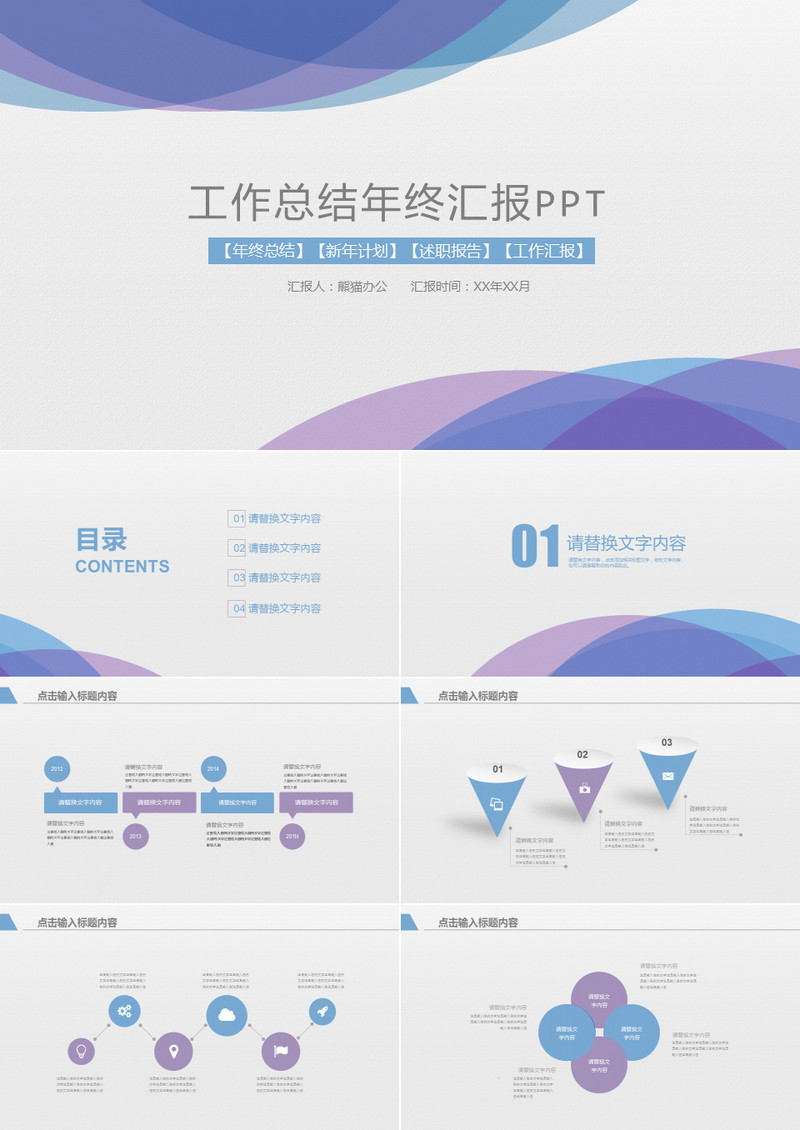This screenshot has height=1130, width=800.
Task: Select right blue circle in four-circle diagram
Action: (x=631, y=1032)
